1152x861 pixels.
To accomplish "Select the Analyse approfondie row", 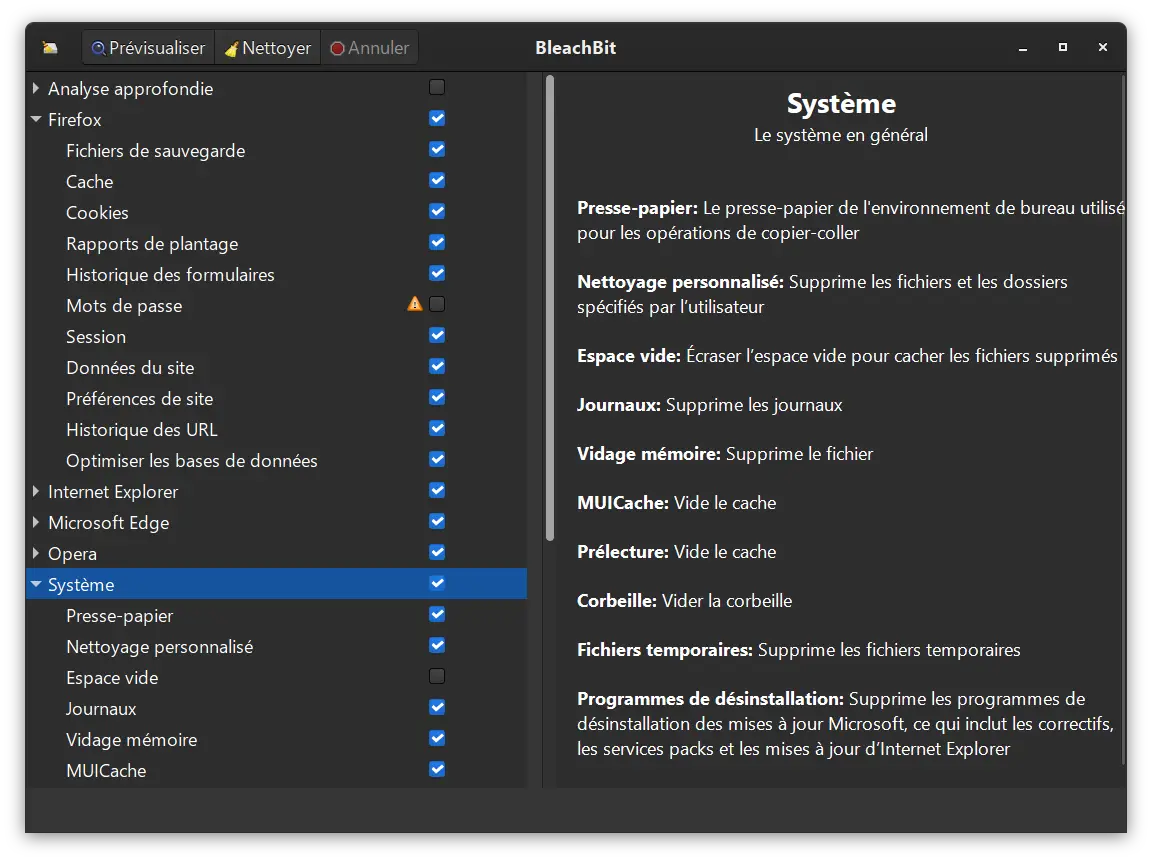I will [x=276, y=88].
